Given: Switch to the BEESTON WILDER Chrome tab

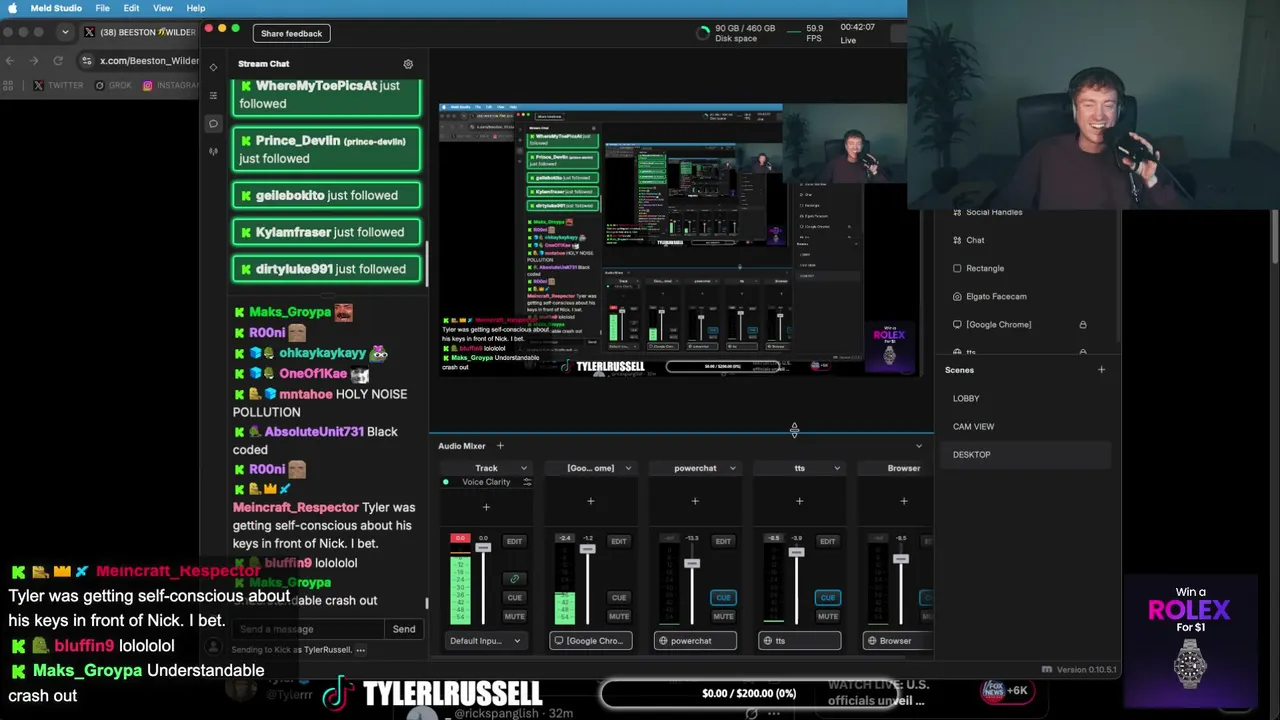Looking at the screenshot, I should [x=140, y=32].
